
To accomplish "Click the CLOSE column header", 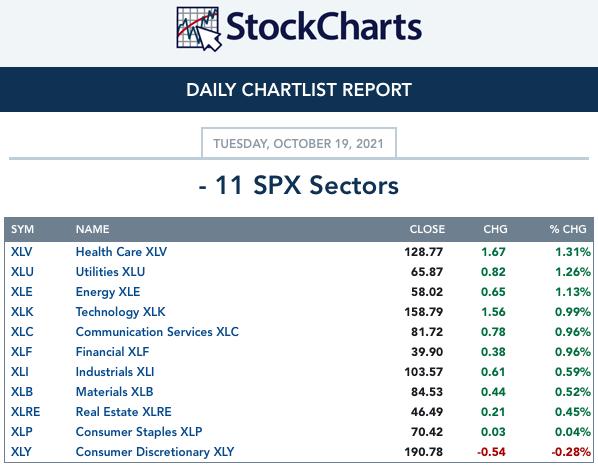I will point(427,229).
